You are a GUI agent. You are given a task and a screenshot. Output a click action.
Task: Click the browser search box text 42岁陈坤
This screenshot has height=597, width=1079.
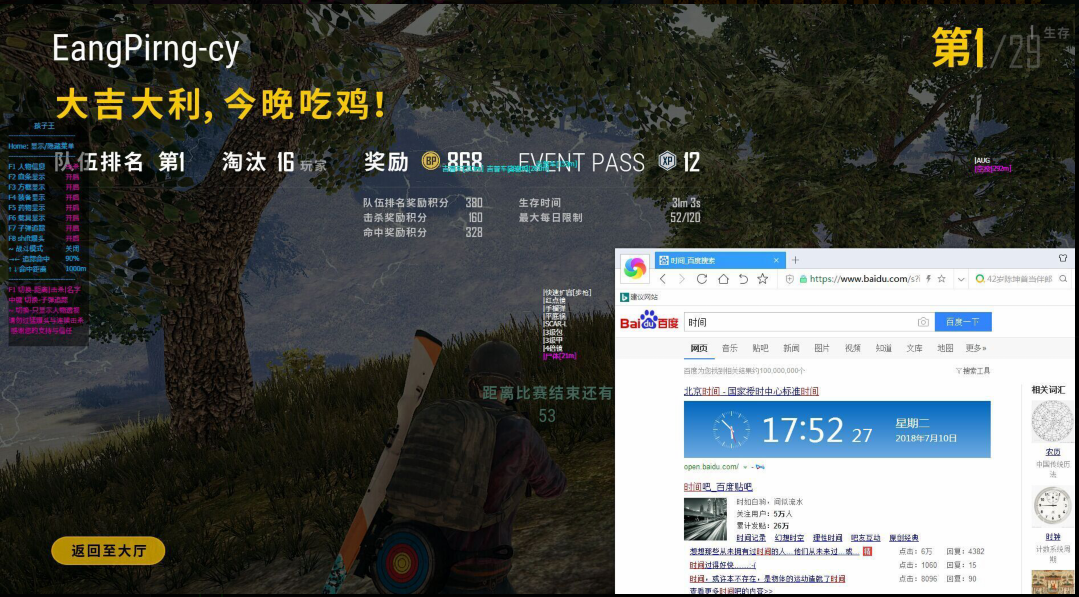(1019, 279)
